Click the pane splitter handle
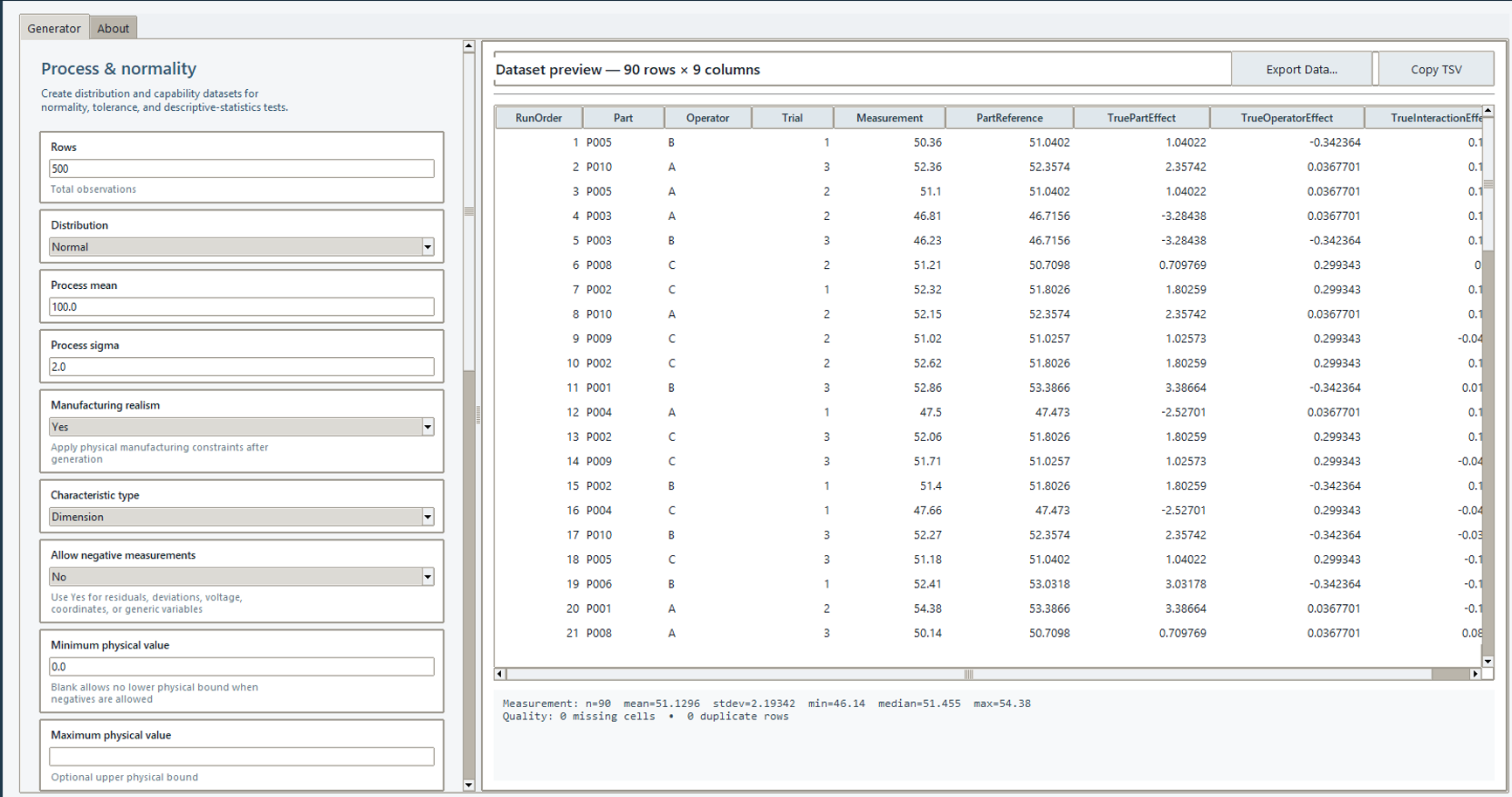Screen dimensions: 1512x797 coord(478,416)
